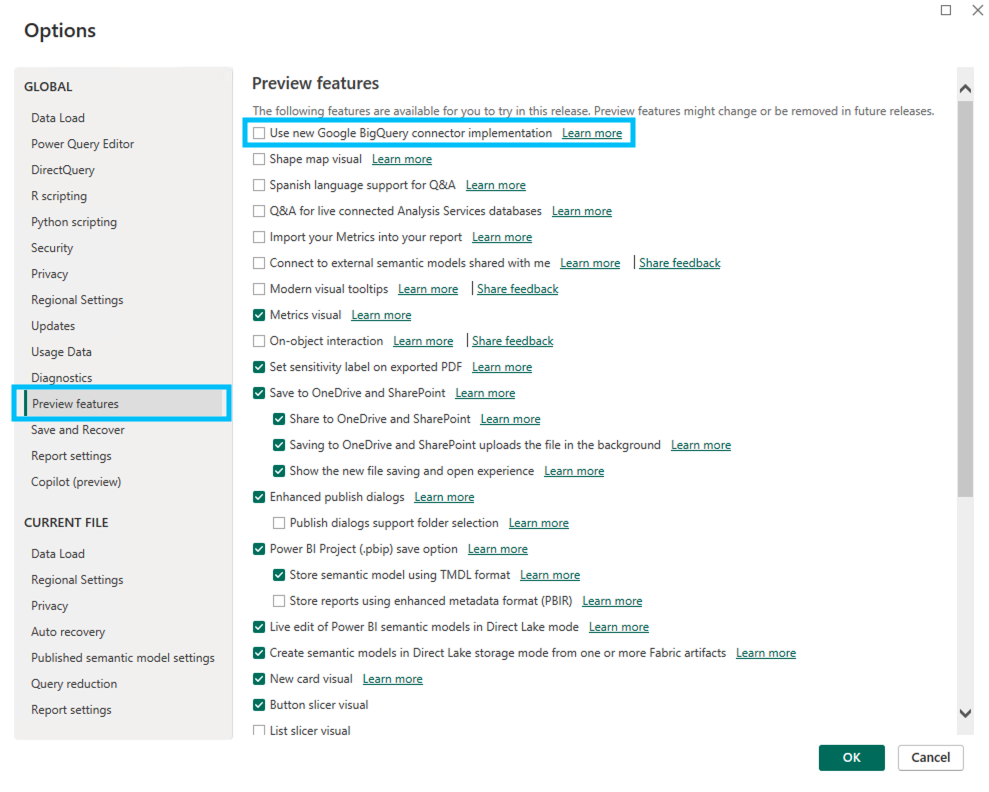
Task: Close the Options dialog window
Action: (x=978, y=10)
